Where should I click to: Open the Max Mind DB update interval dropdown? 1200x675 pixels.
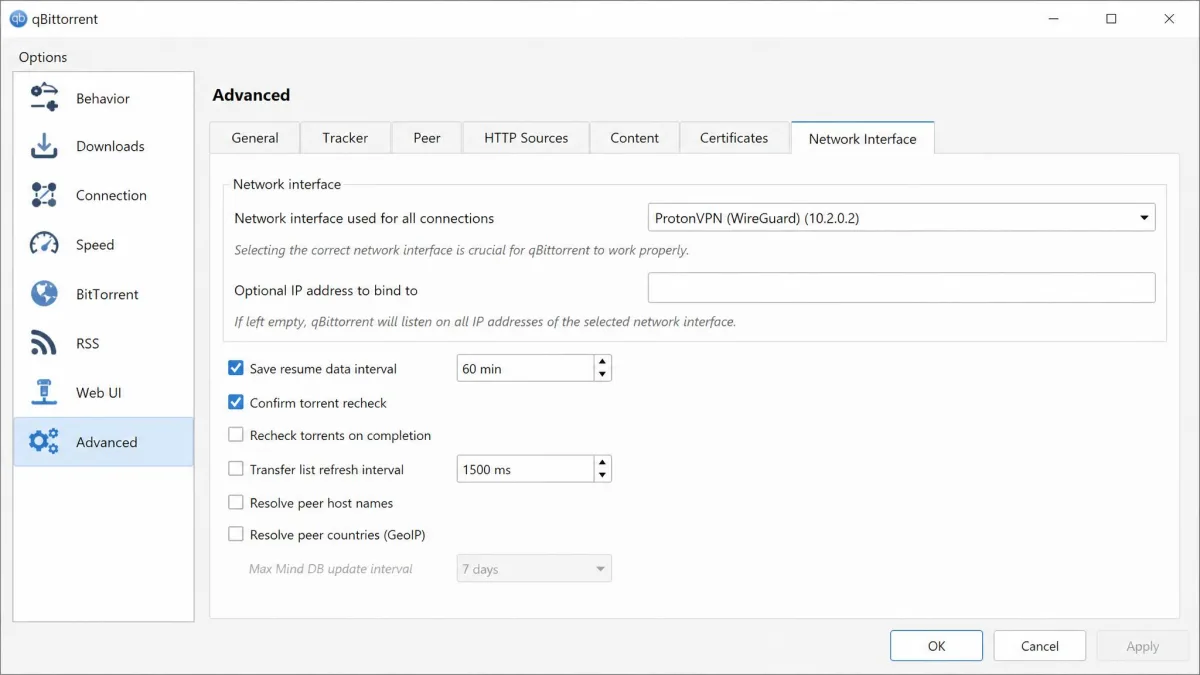534,569
